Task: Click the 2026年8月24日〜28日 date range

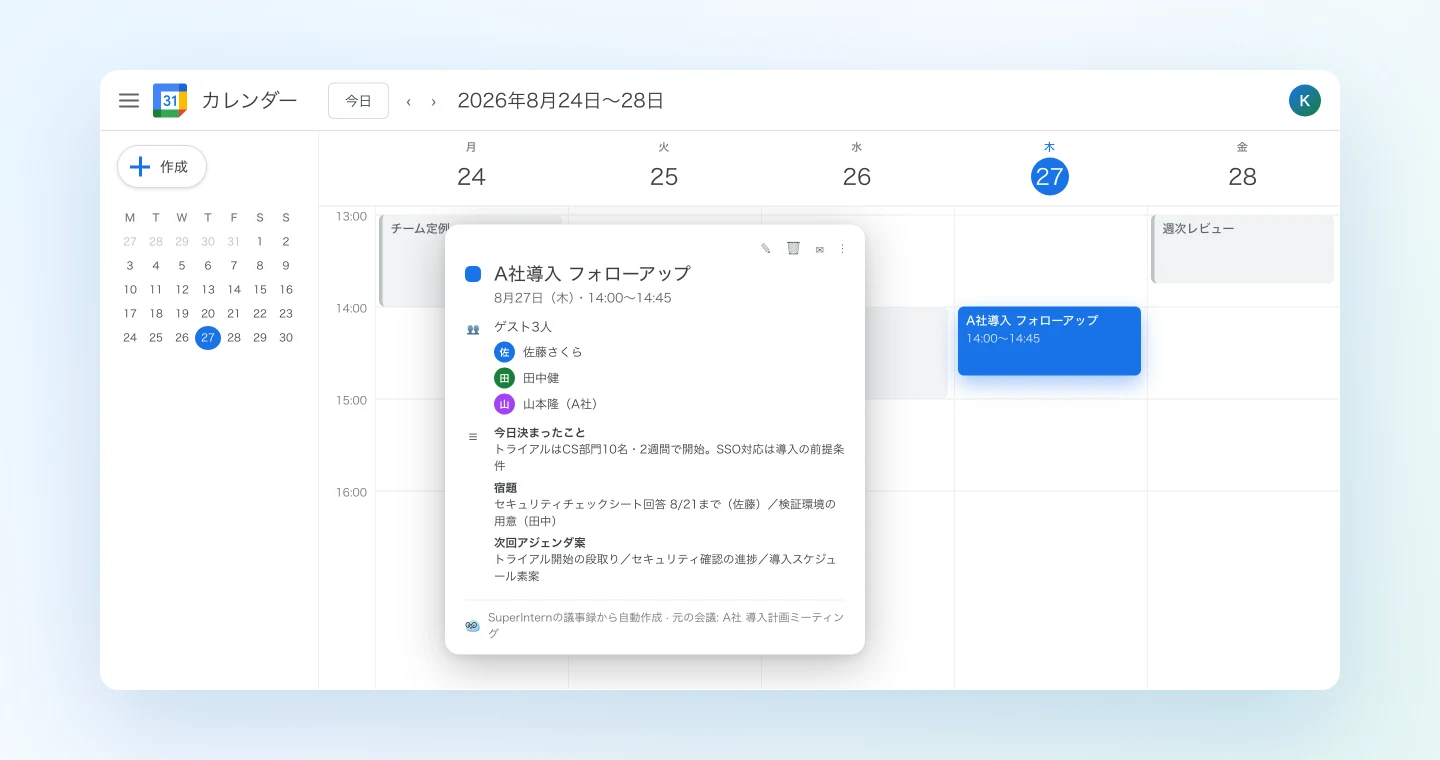Action: click(x=561, y=101)
